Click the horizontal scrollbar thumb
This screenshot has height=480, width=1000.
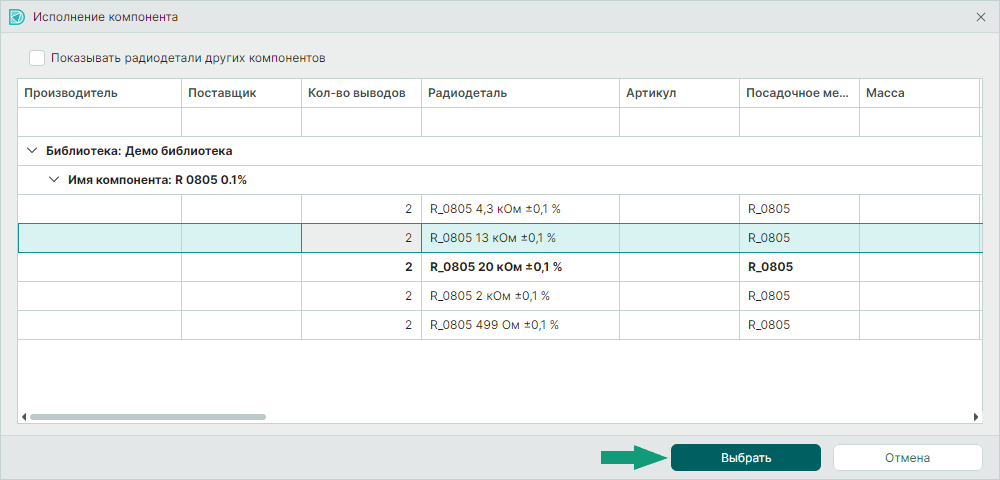(147, 417)
